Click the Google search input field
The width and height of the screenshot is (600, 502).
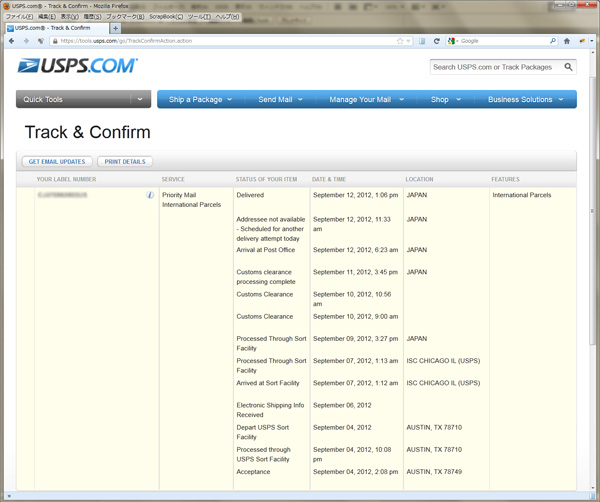(x=504, y=41)
